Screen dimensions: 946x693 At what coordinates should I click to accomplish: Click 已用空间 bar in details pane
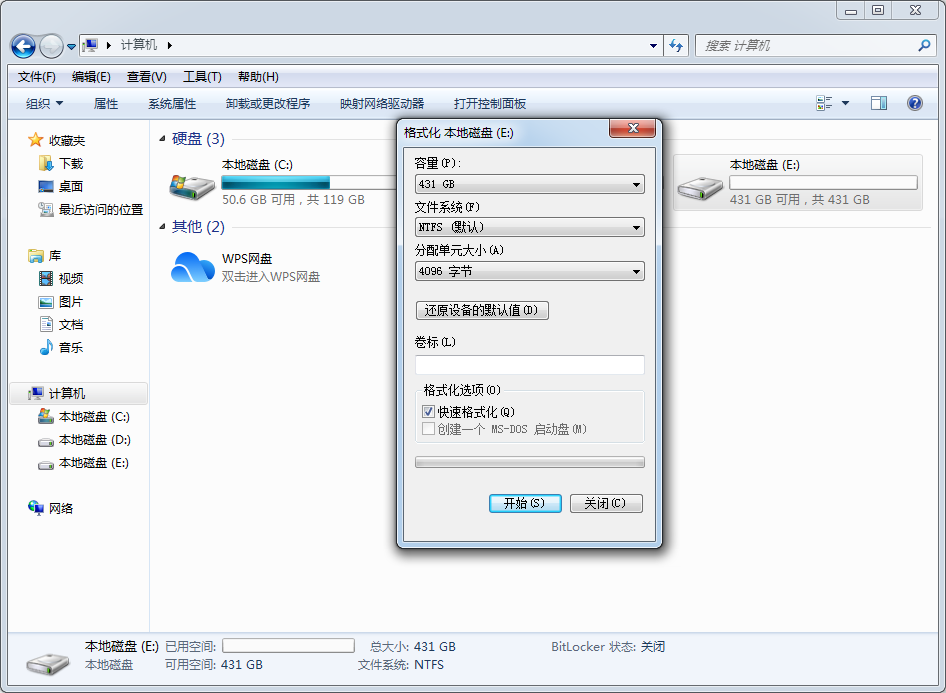pyautogui.click(x=288, y=646)
